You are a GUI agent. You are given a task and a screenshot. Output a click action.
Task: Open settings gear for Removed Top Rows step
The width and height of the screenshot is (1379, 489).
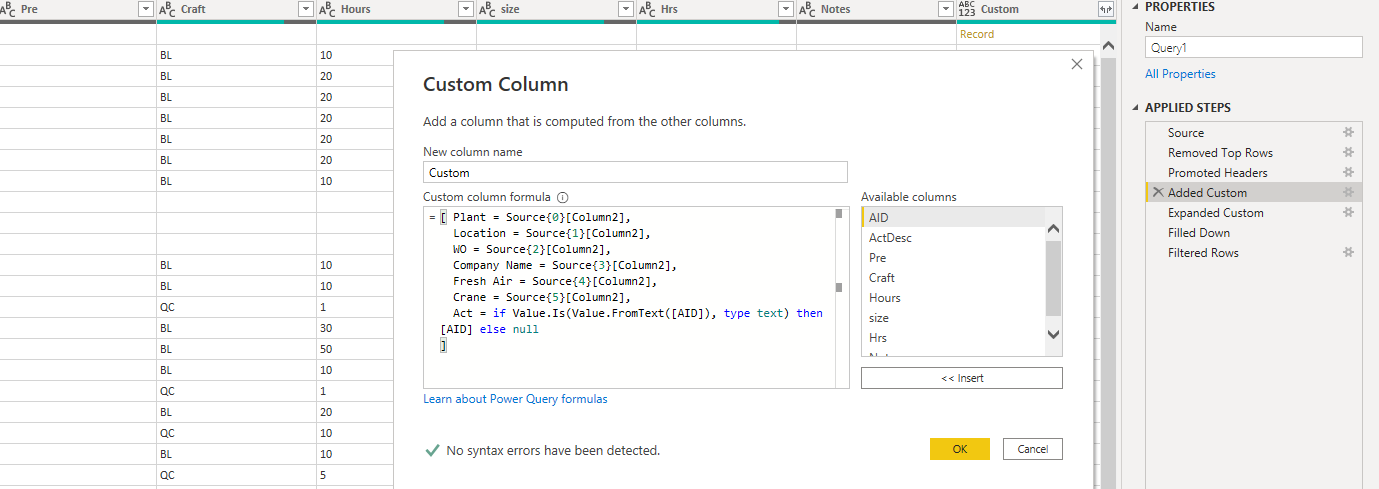point(1348,153)
